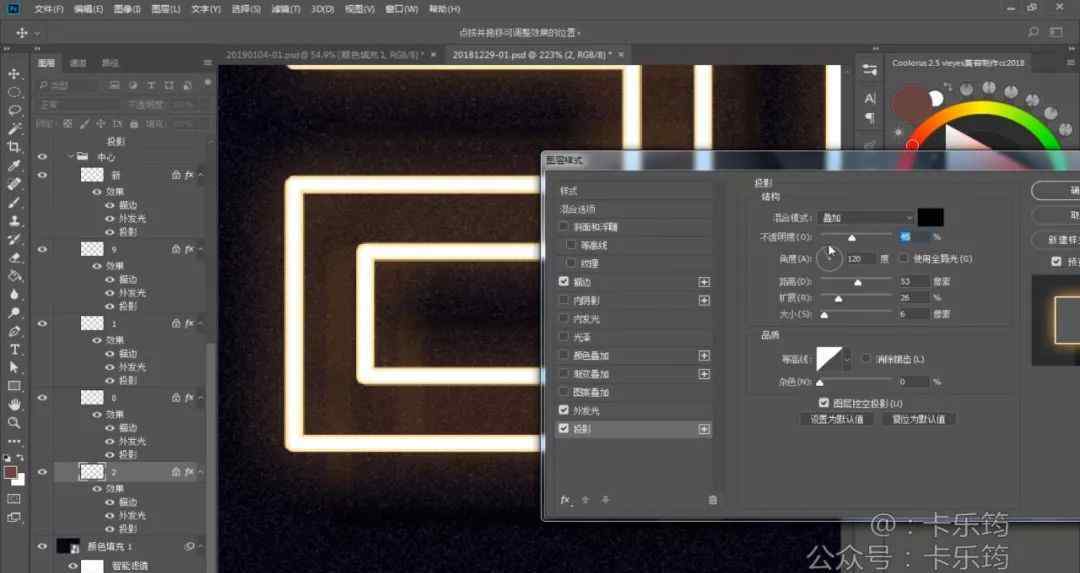Click the fx icon in Layer Style dialog
1080x573 pixels.
[565, 500]
